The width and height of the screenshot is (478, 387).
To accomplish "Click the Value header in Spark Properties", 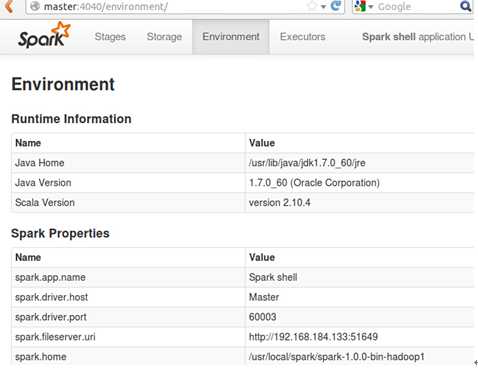I will point(262,257).
